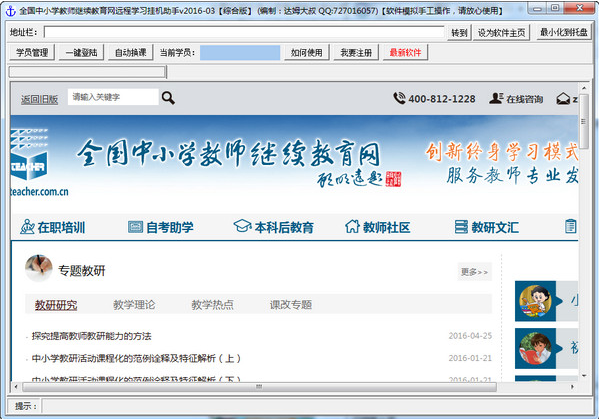The height and width of the screenshot is (419, 599).
Task: Click the 全国中小学教师继续教育网 banner title
Action: [228, 154]
